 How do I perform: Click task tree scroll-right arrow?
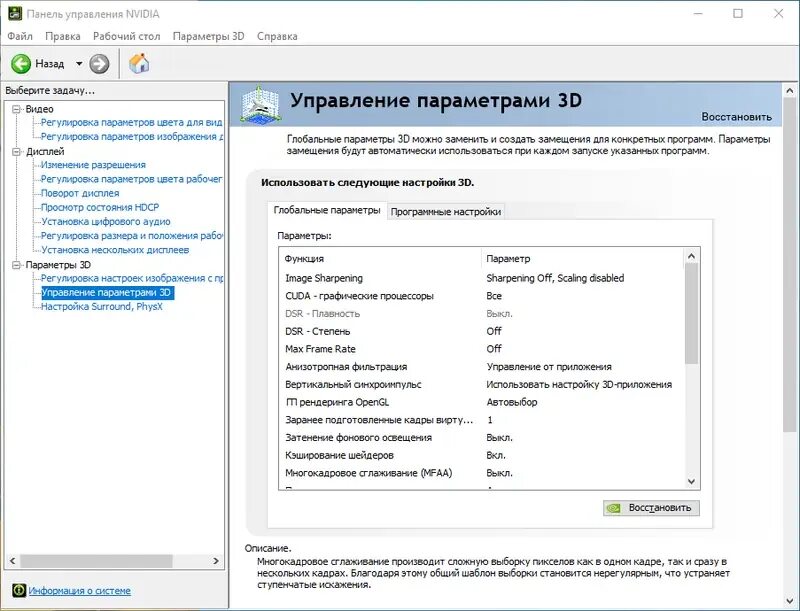tap(216, 561)
